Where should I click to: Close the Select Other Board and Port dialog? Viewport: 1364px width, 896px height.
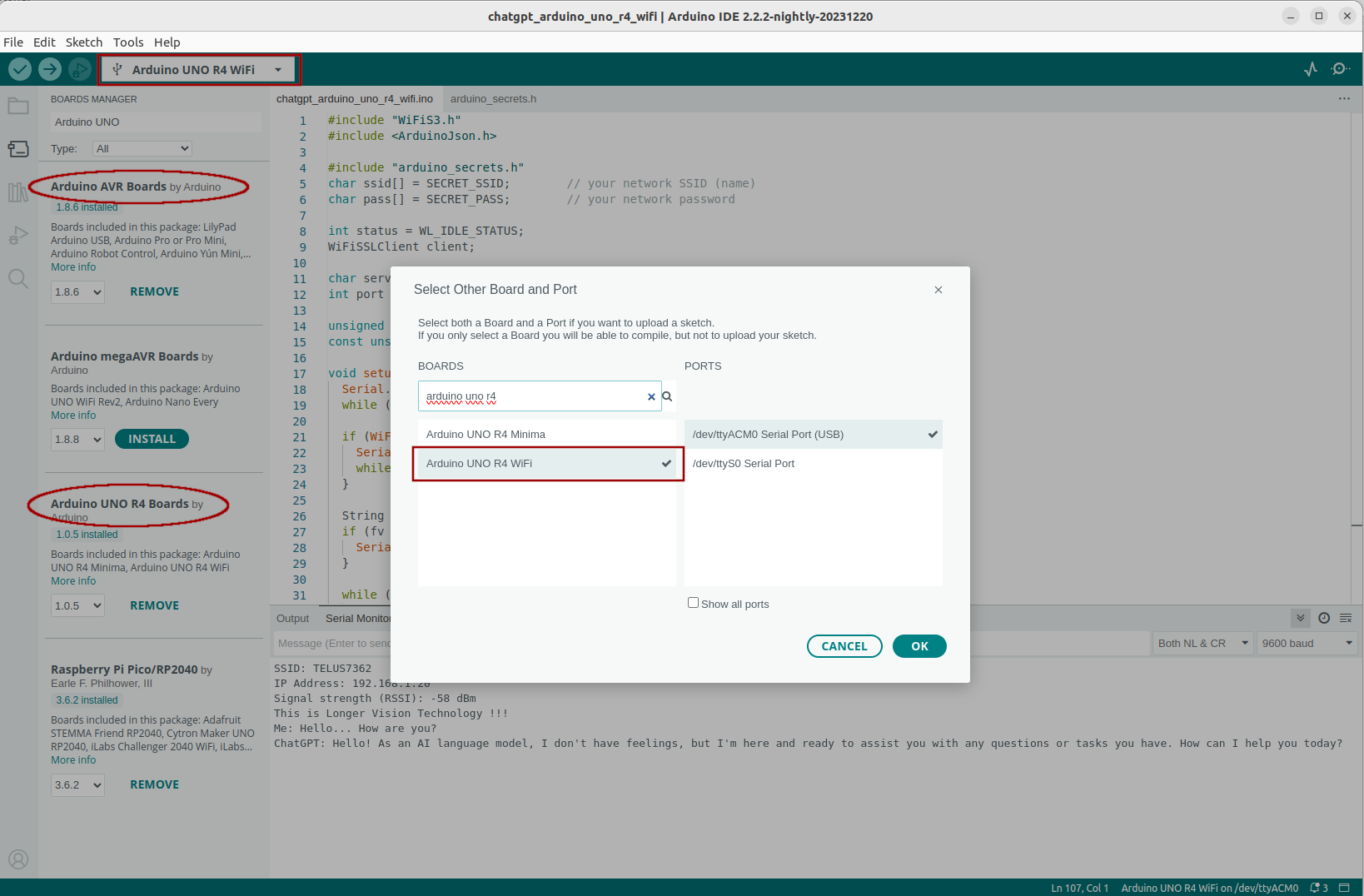coord(938,290)
